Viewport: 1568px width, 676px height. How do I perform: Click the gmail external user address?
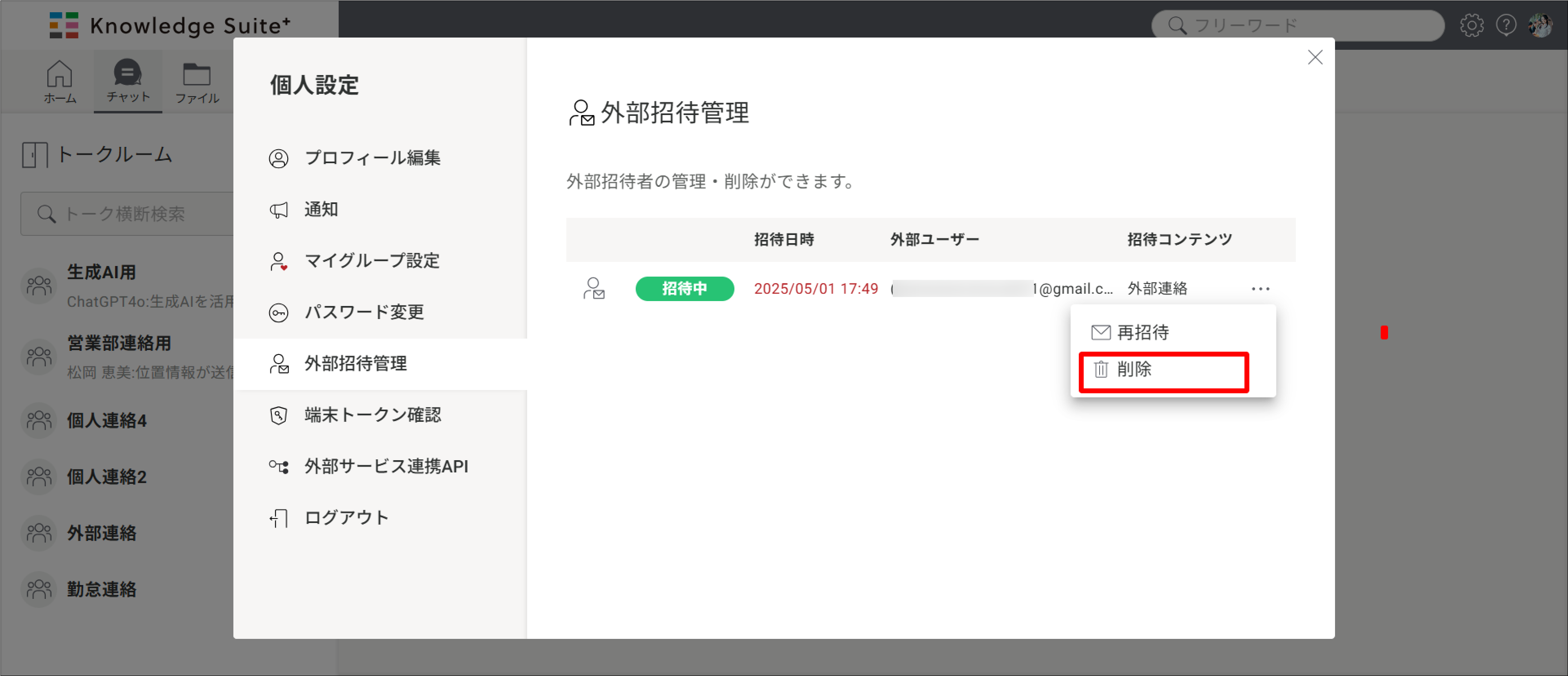click(x=1002, y=288)
